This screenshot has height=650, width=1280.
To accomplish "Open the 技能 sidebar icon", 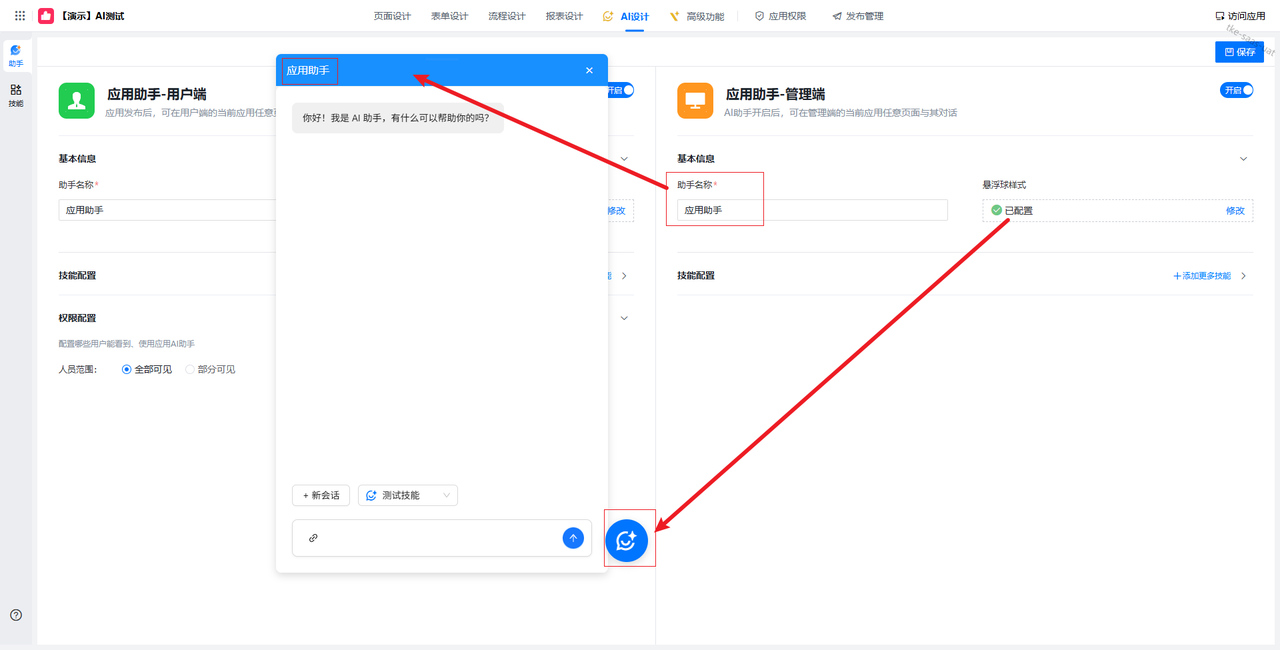I will click(x=16, y=95).
